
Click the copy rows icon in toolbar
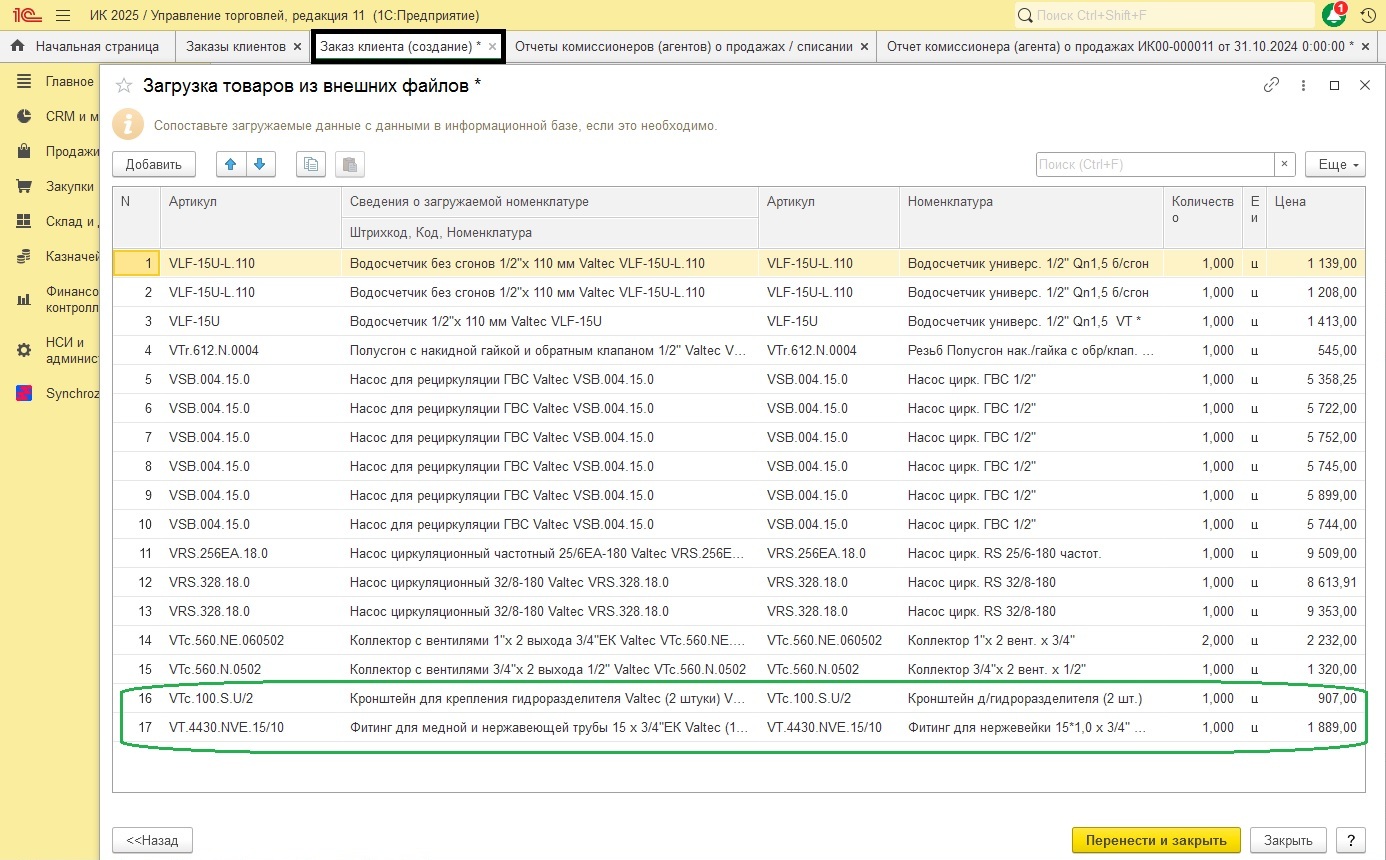[311, 165]
